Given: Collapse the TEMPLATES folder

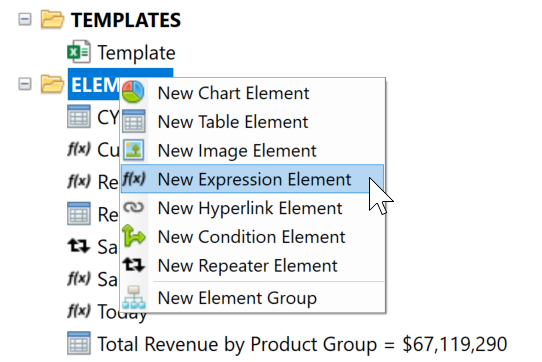Looking at the screenshot, I should pyautogui.click(x=25, y=19).
